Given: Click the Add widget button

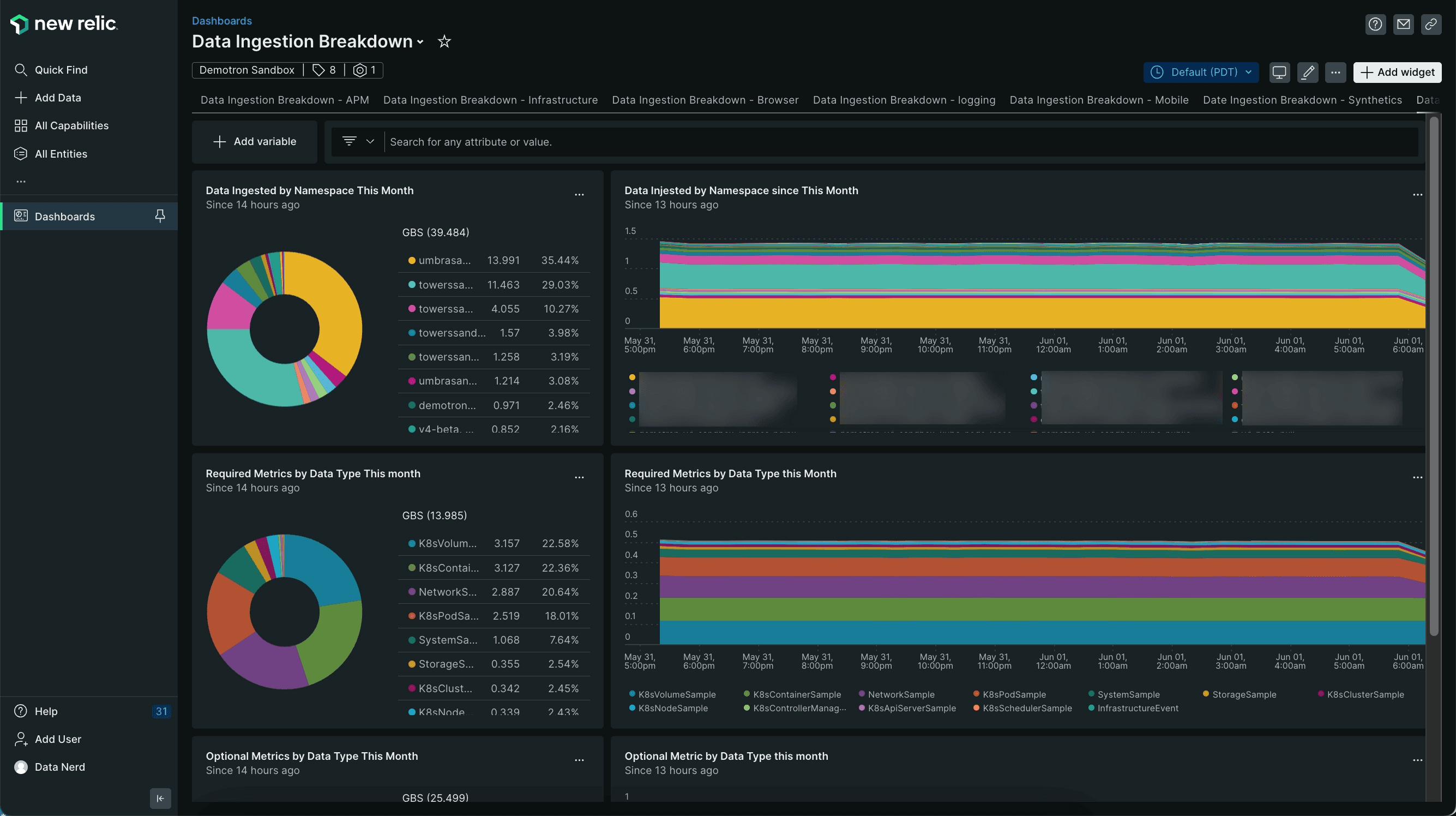Looking at the screenshot, I should pos(1397,73).
